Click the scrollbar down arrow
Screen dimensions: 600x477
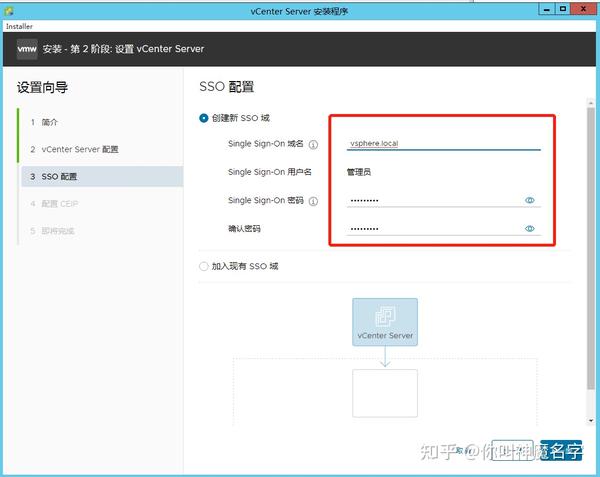[591, 420]
